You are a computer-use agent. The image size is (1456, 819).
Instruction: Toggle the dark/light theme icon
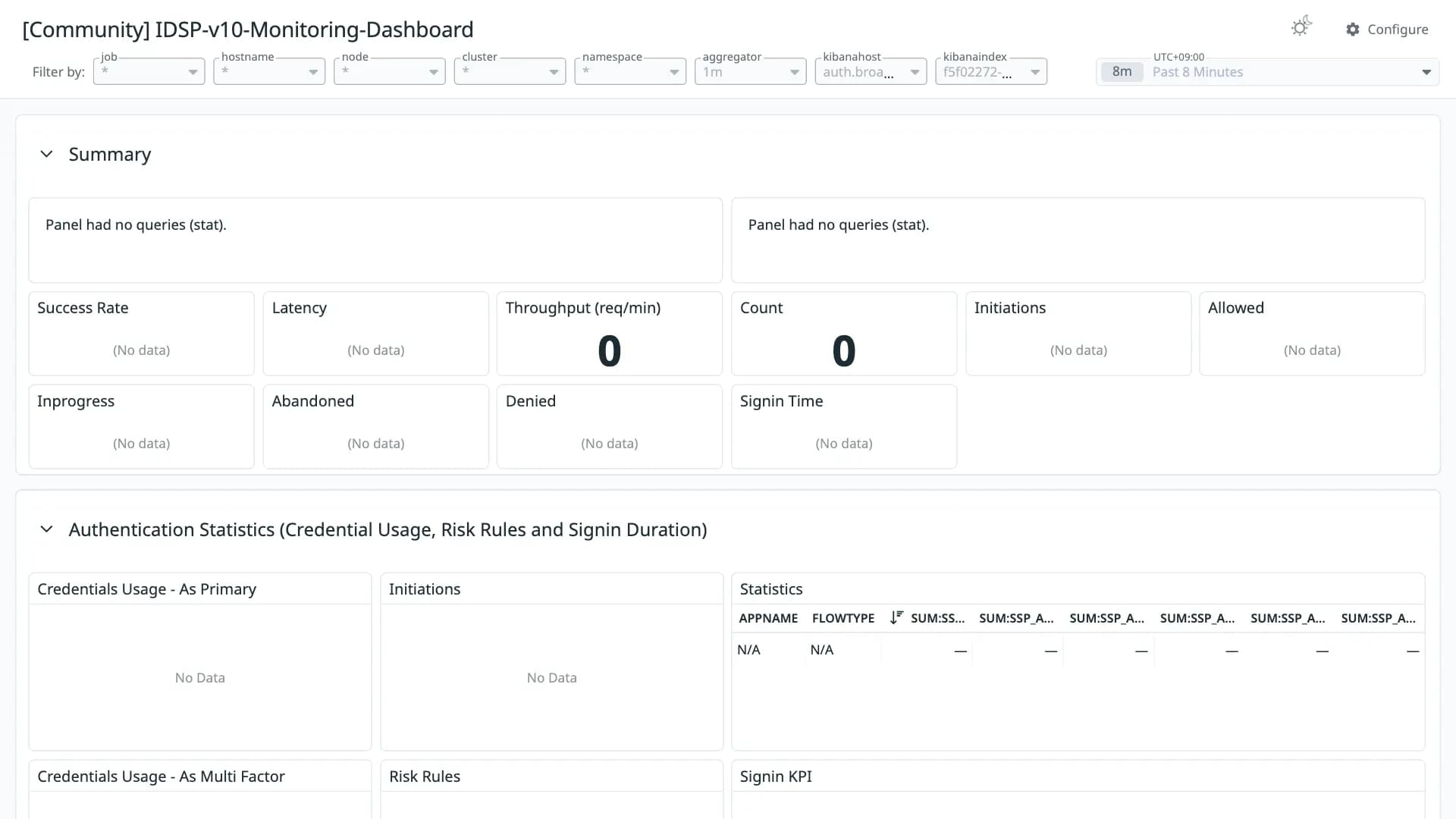point(1301,27)
